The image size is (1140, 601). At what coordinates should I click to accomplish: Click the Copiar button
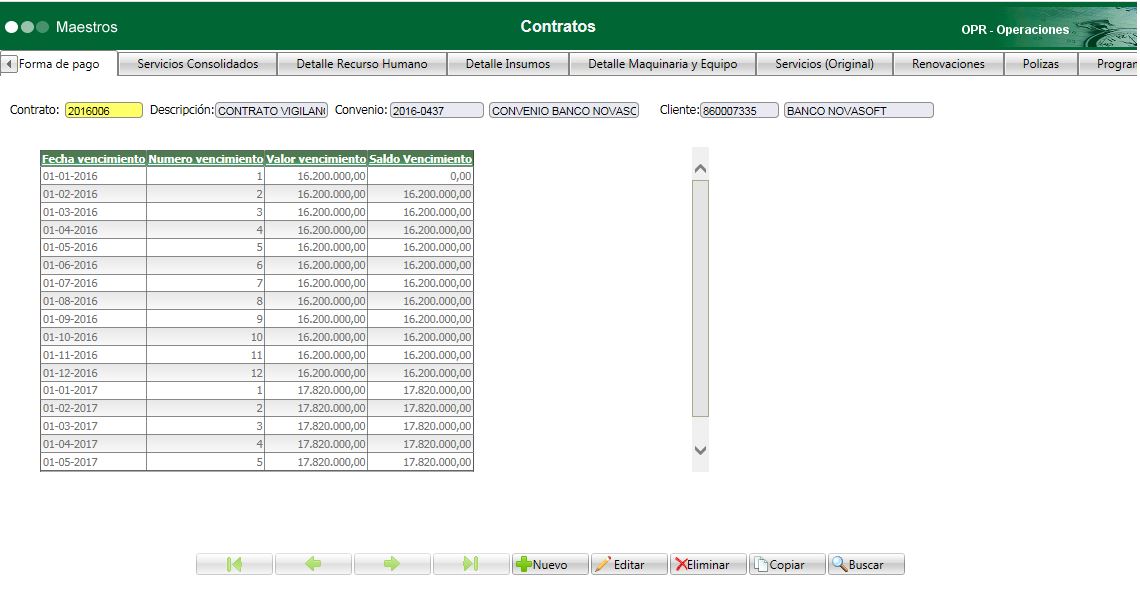click(787, 564)
